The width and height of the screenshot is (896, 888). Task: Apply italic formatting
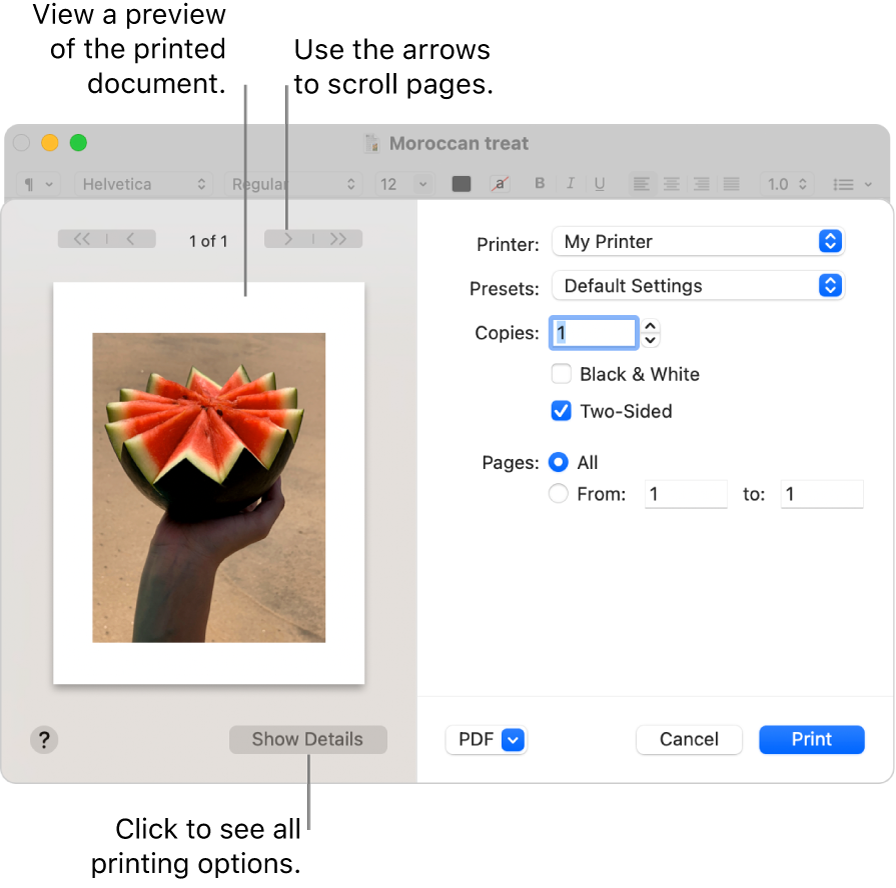coord(570,184)
